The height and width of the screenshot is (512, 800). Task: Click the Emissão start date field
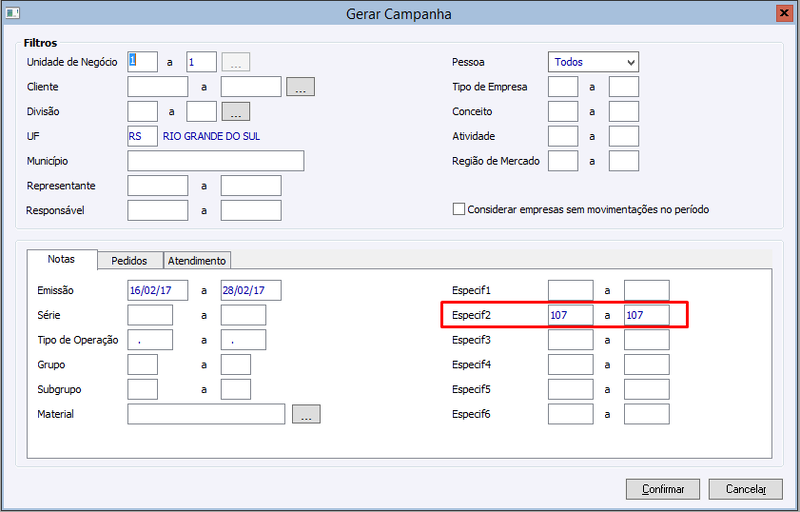[x=158, y=290]
